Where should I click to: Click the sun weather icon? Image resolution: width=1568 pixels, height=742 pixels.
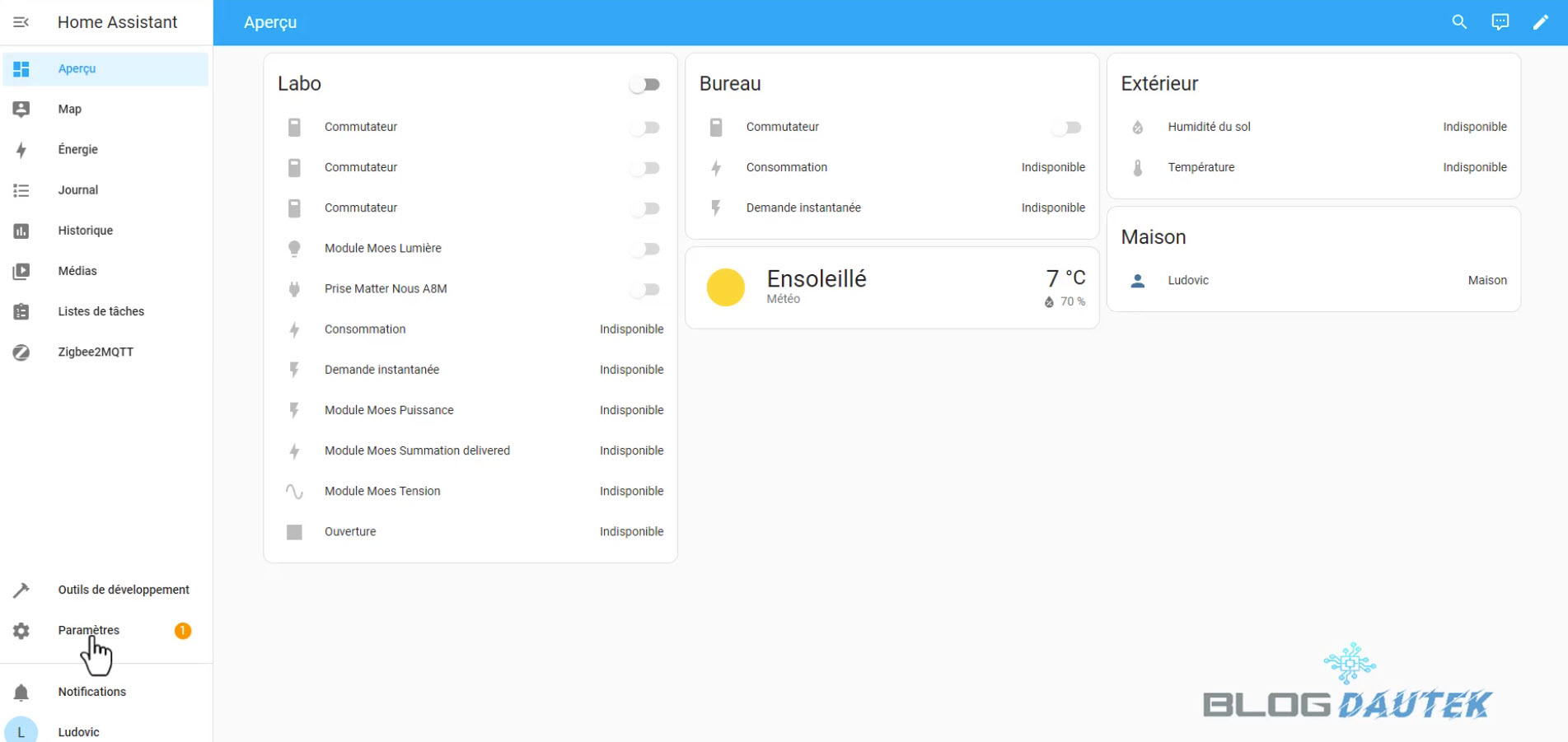coord(725,287)
